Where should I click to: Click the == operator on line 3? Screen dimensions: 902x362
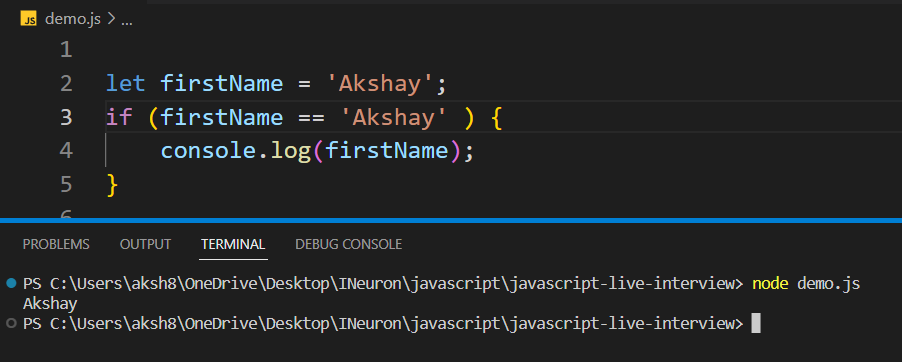(x=311, y=117)
